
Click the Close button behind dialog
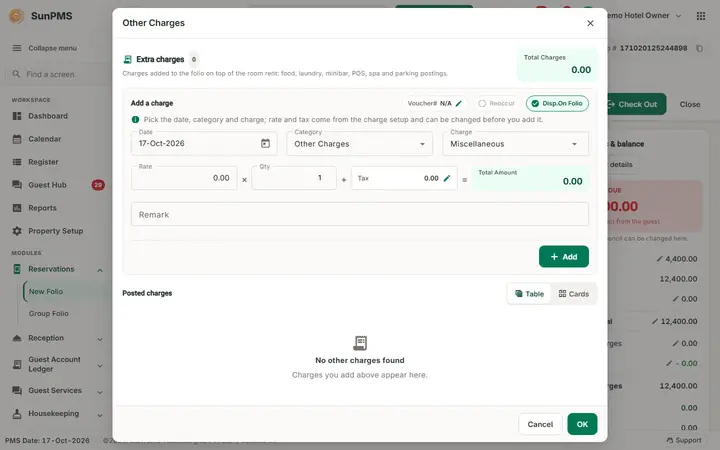tap(690, 104)
